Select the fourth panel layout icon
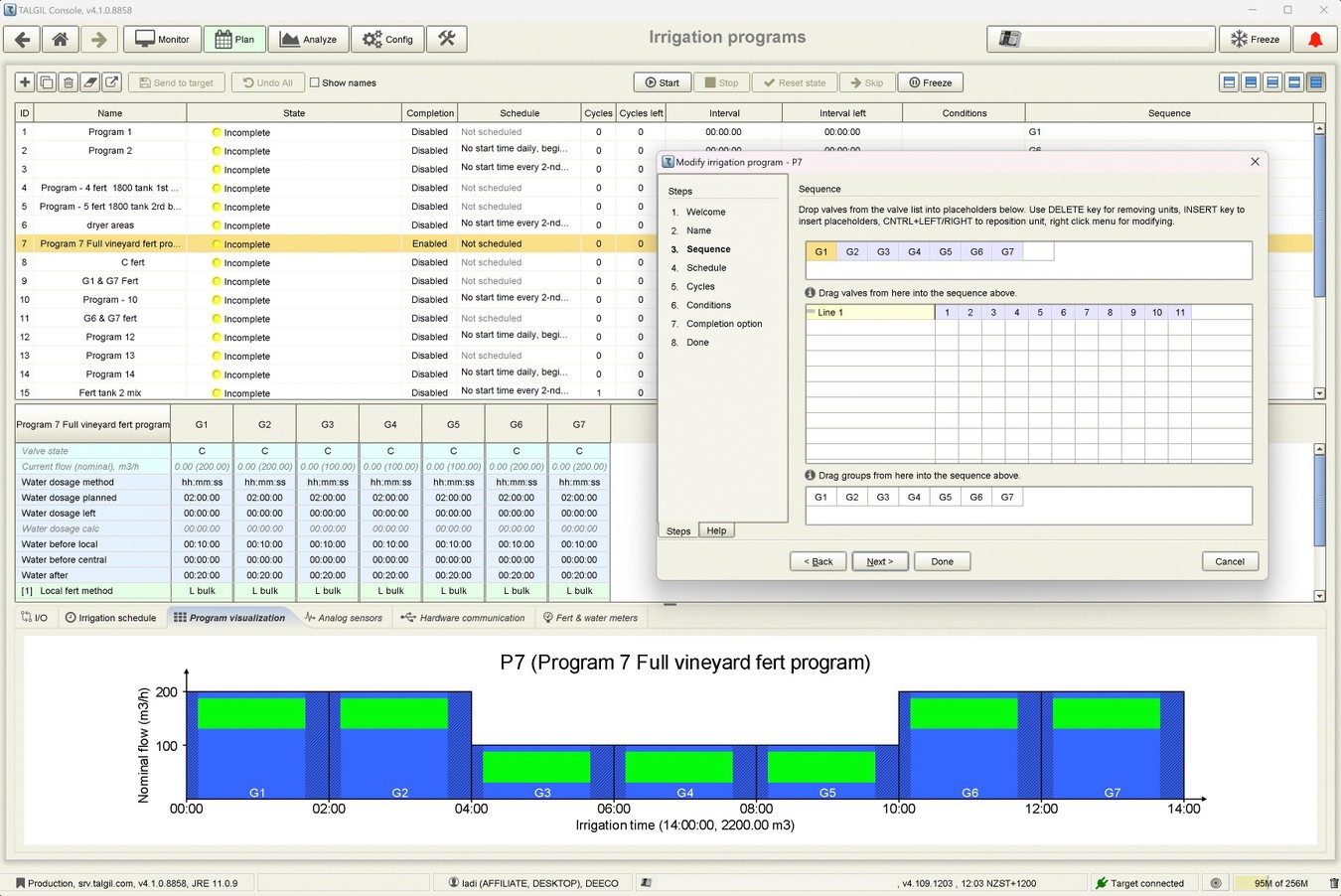This screenshot has height=896, width=1341. tap(1294, 82)
